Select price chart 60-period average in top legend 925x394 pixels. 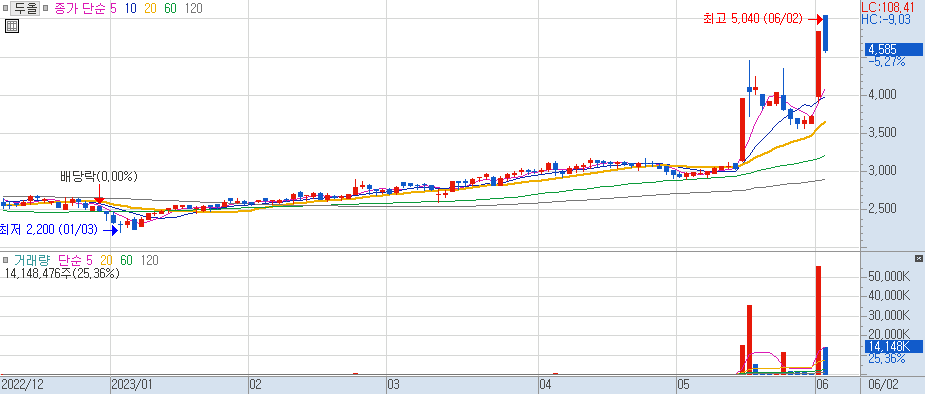click(170, 8)
